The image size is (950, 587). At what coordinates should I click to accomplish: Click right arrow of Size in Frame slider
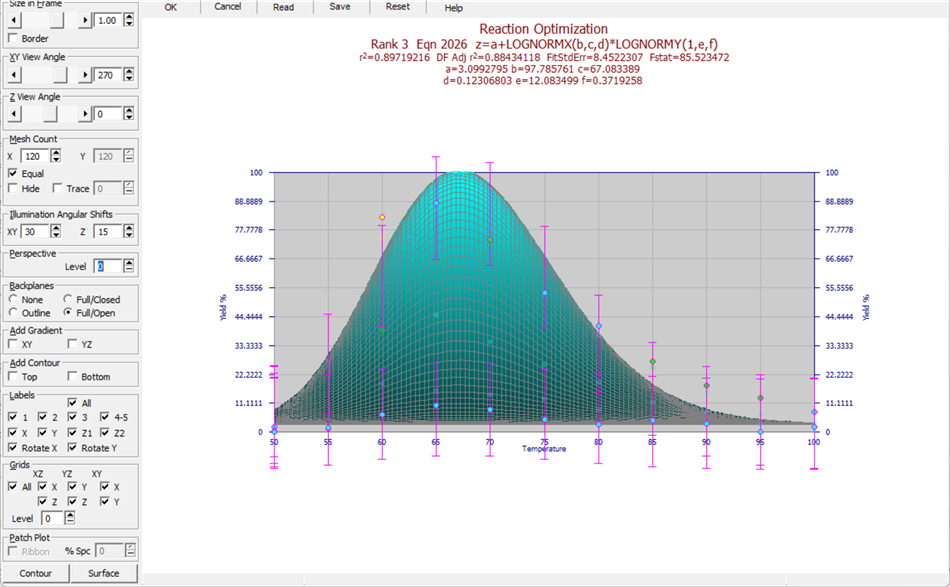pyautogui.click(x=85, y=20)
